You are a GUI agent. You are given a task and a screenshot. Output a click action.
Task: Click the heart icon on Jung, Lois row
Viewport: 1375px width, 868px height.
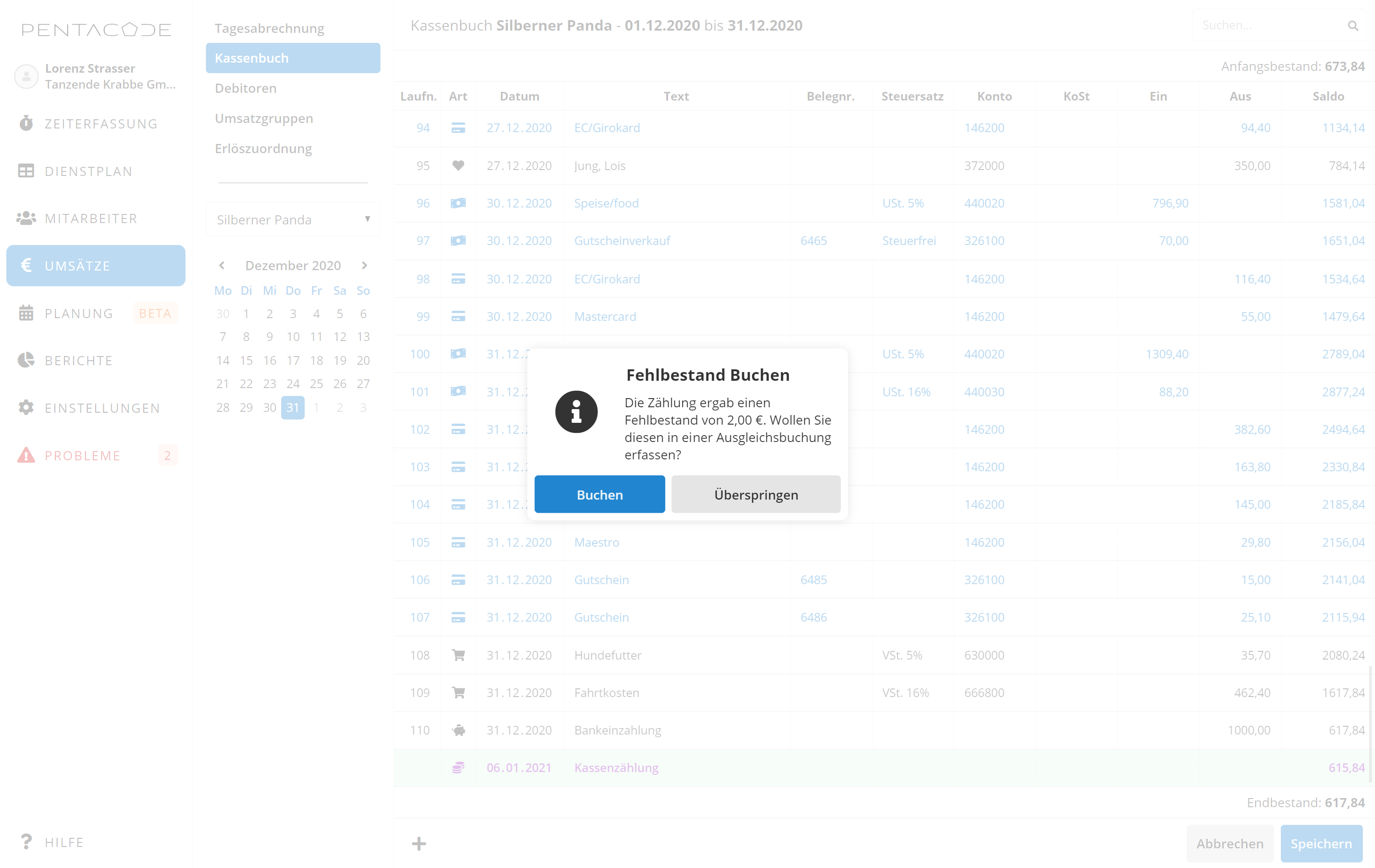[458, 165]
